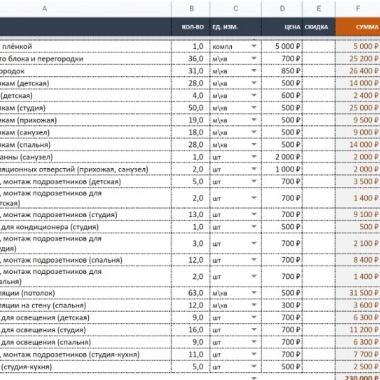380x380 pixels.
Task: Select column E header
Action: [x=319, y=9]
